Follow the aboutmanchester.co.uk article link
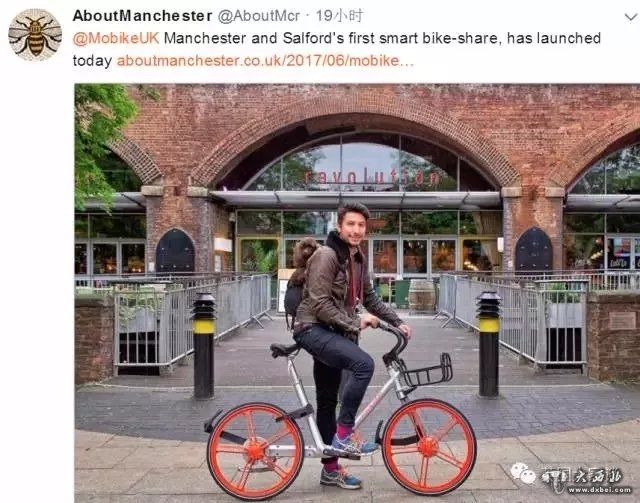Screen dimensions: 640x503 tap(265, 61)
